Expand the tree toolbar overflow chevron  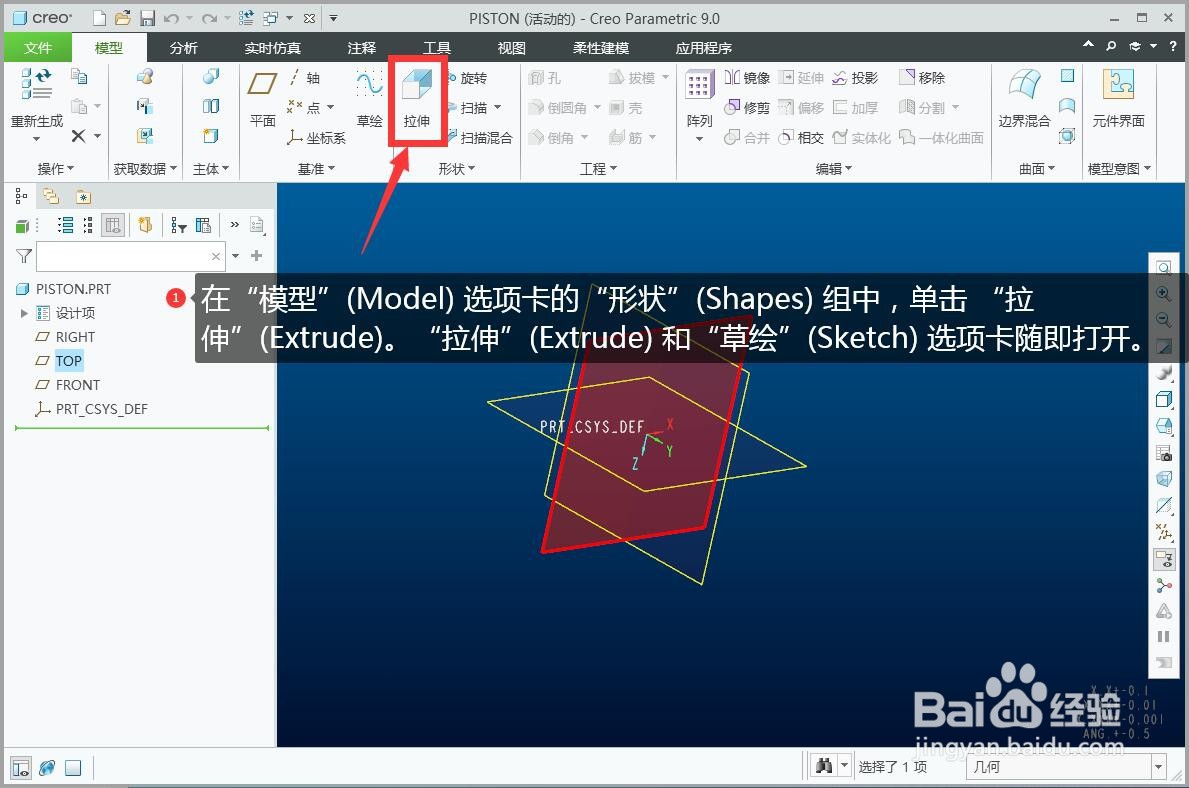point(234,224)
